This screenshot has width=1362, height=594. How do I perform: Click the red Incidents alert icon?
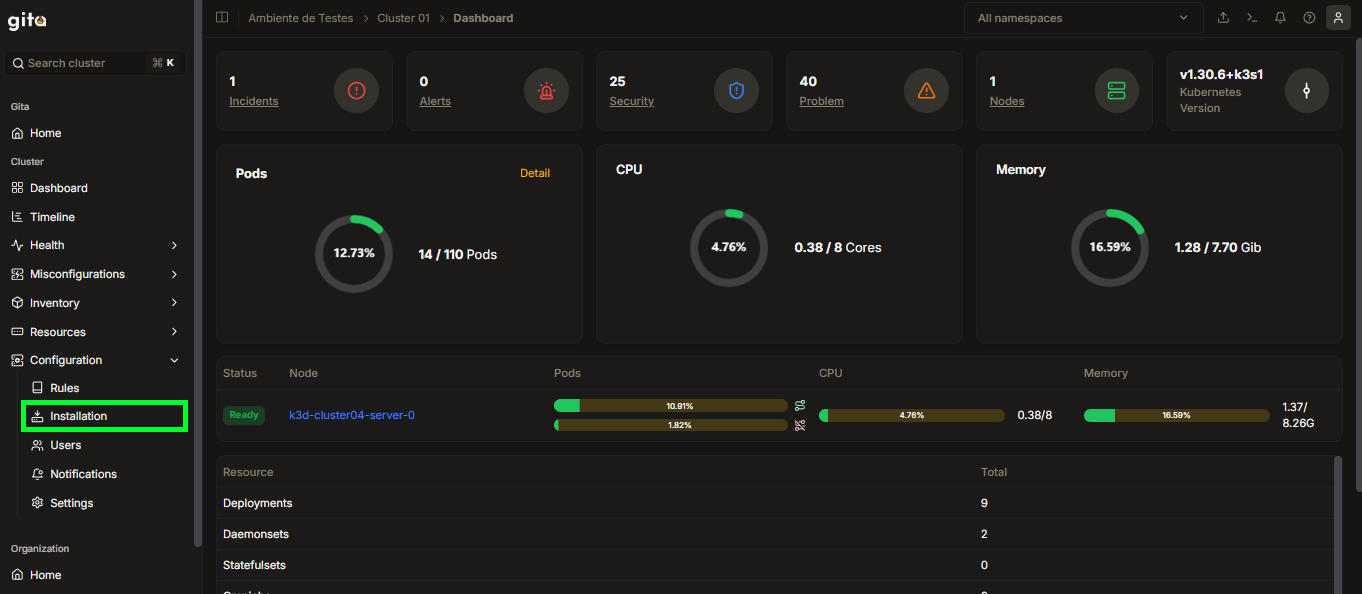click(x=357, y=91)
